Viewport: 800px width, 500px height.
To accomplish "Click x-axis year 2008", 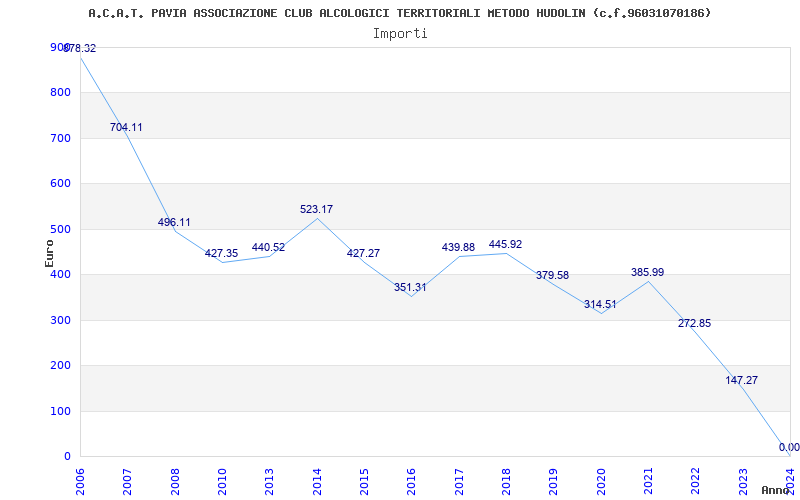I will 175,482.
